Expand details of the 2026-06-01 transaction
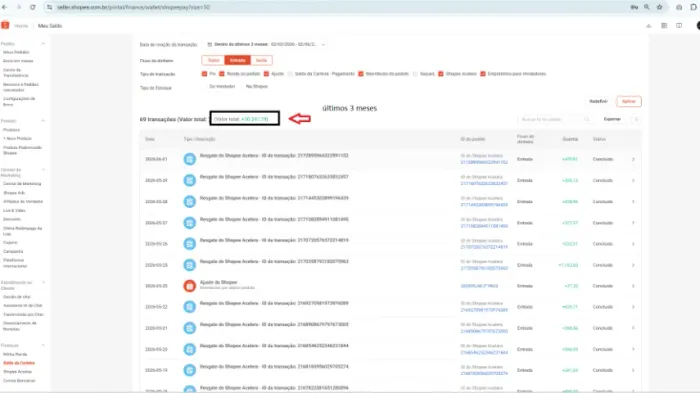 [633, 159]
